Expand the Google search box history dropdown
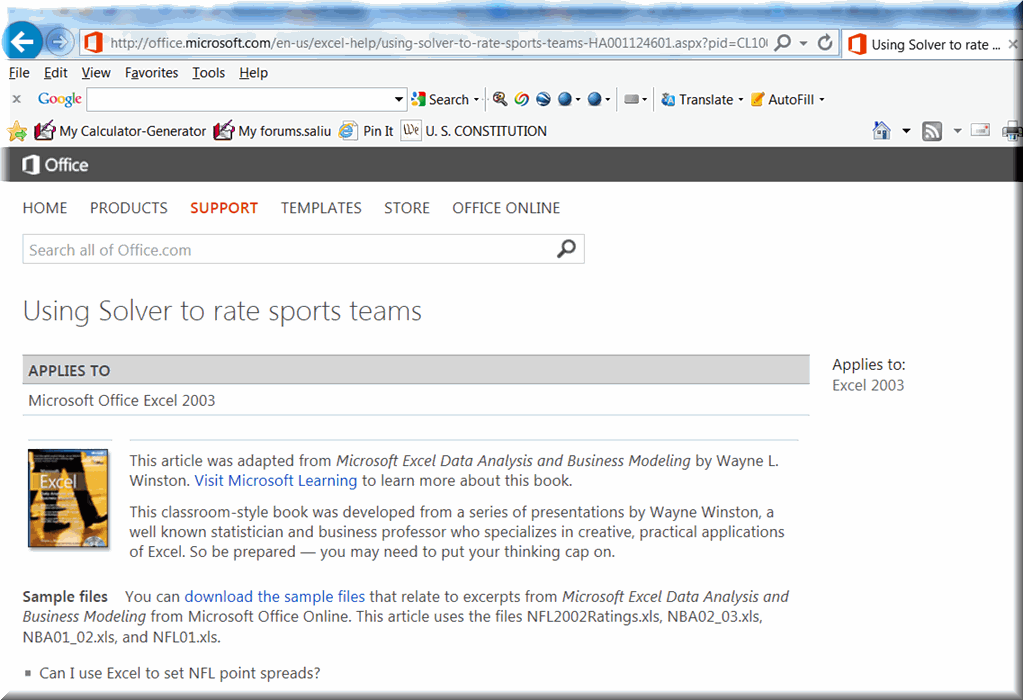The width and height of the screenshot is (1023, 700). (399, 100)
